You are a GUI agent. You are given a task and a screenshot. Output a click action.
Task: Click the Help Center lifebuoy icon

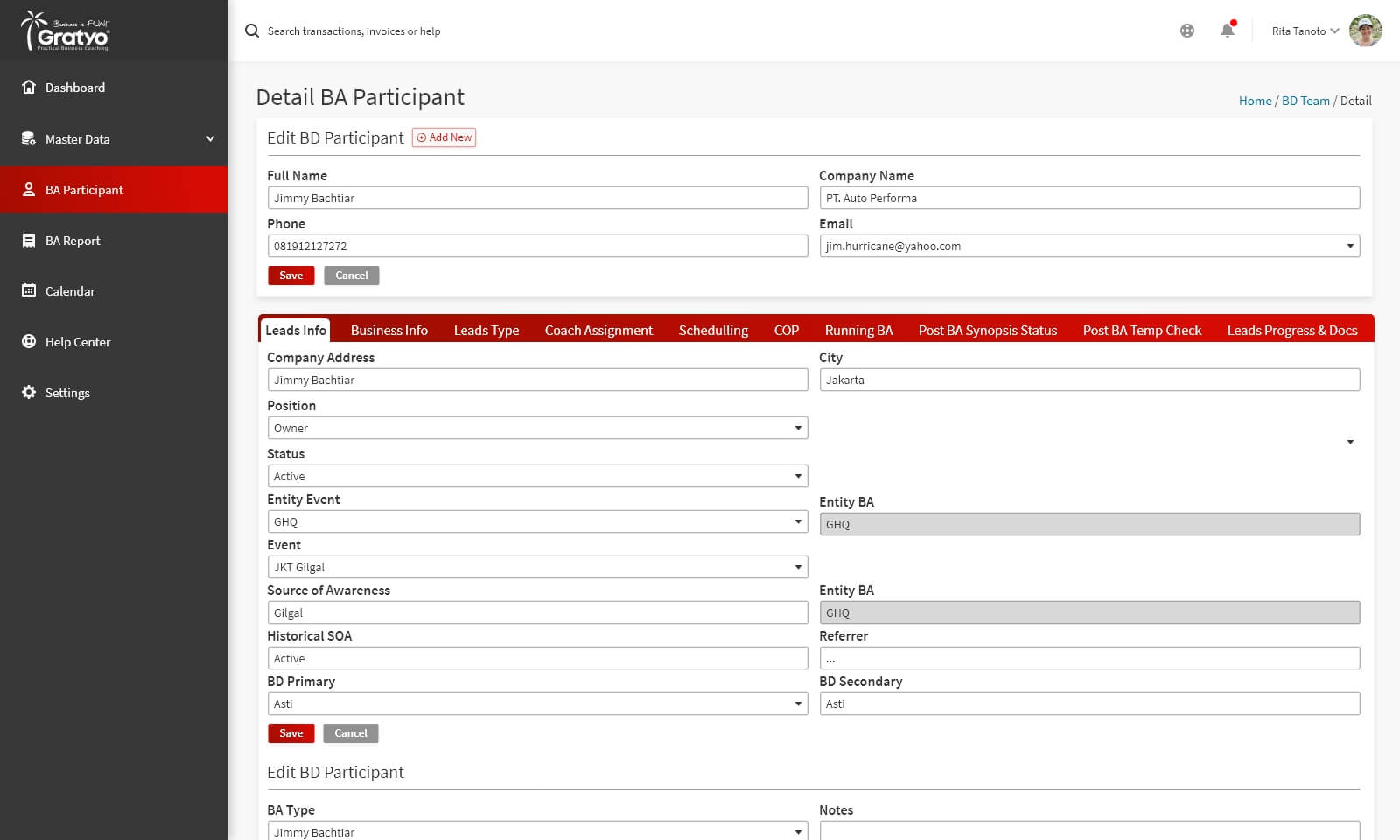pyautogui.click(x=29, y=342)
